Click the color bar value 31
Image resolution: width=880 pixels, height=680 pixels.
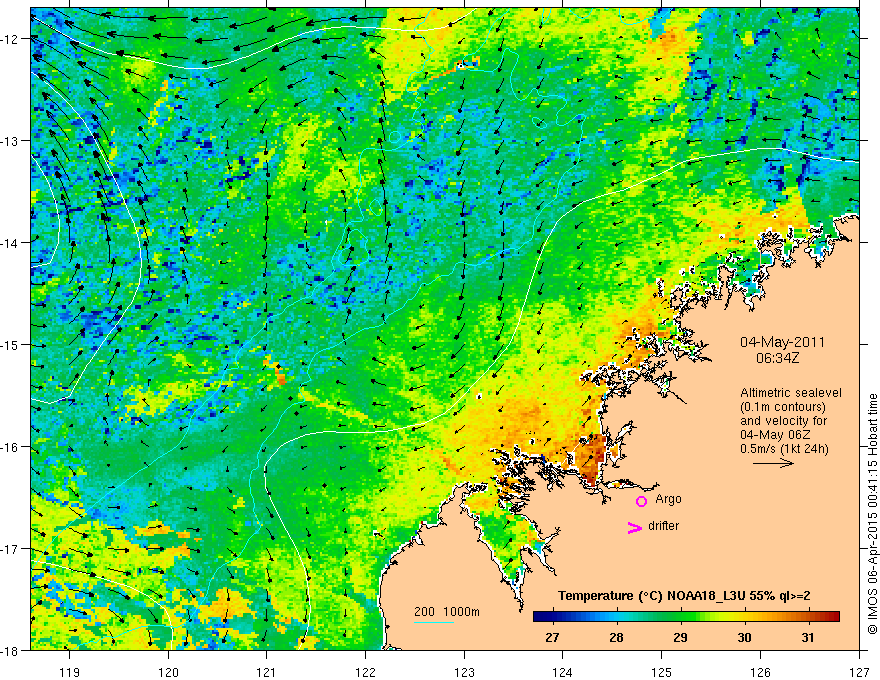point(808,637)
